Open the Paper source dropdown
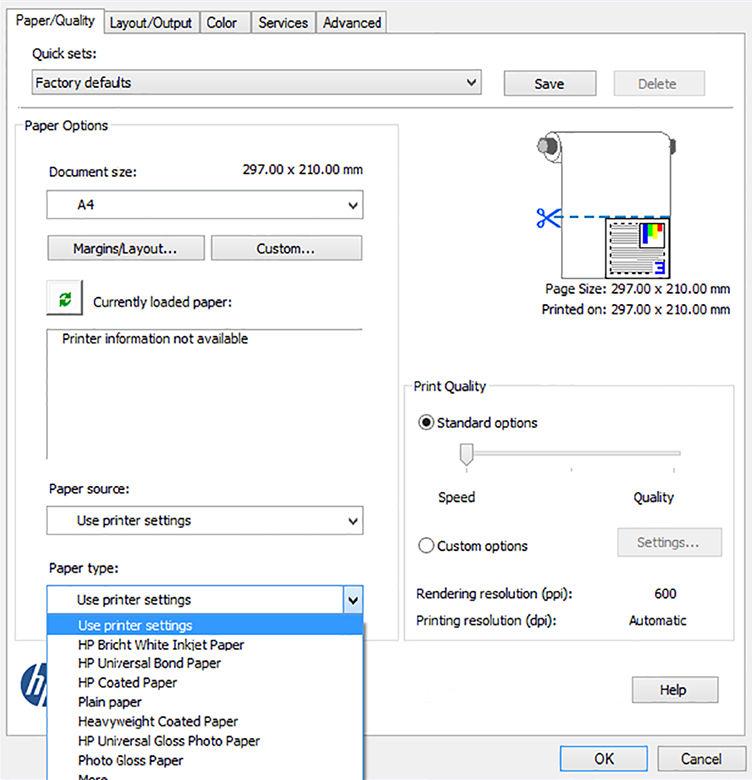This screenshot has width=752, height=780. [x=205, y=521]
